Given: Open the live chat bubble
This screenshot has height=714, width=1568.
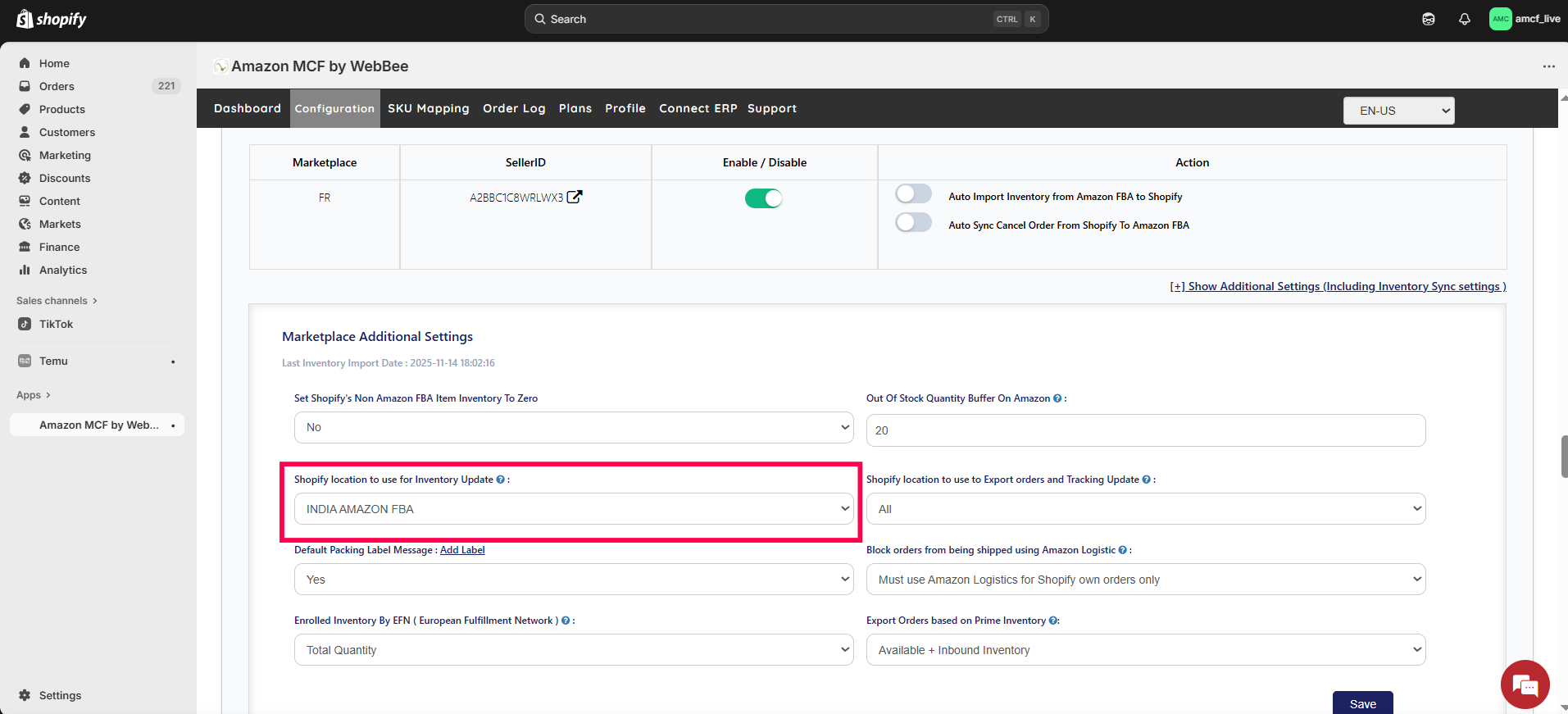Looking at the screenshot, I should pos(1525,684).
